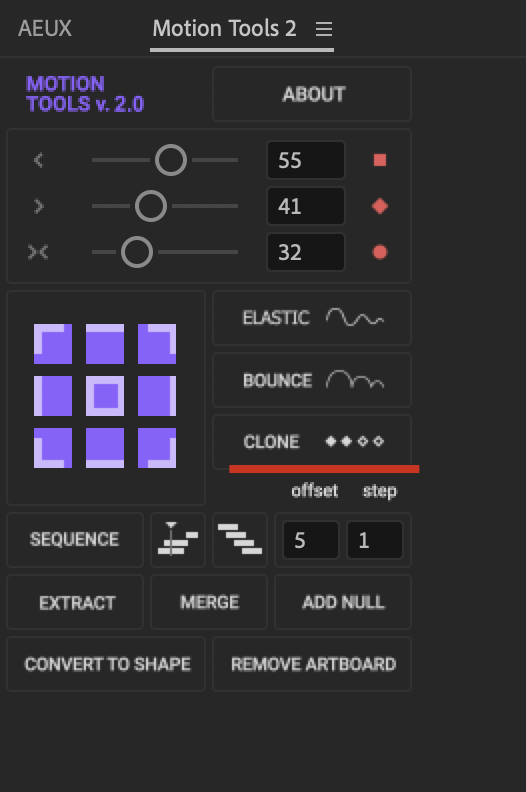The width and height of the screenshot is (526, 792).
Task: Set anchor point to middle-left
Action: point(53,396)
